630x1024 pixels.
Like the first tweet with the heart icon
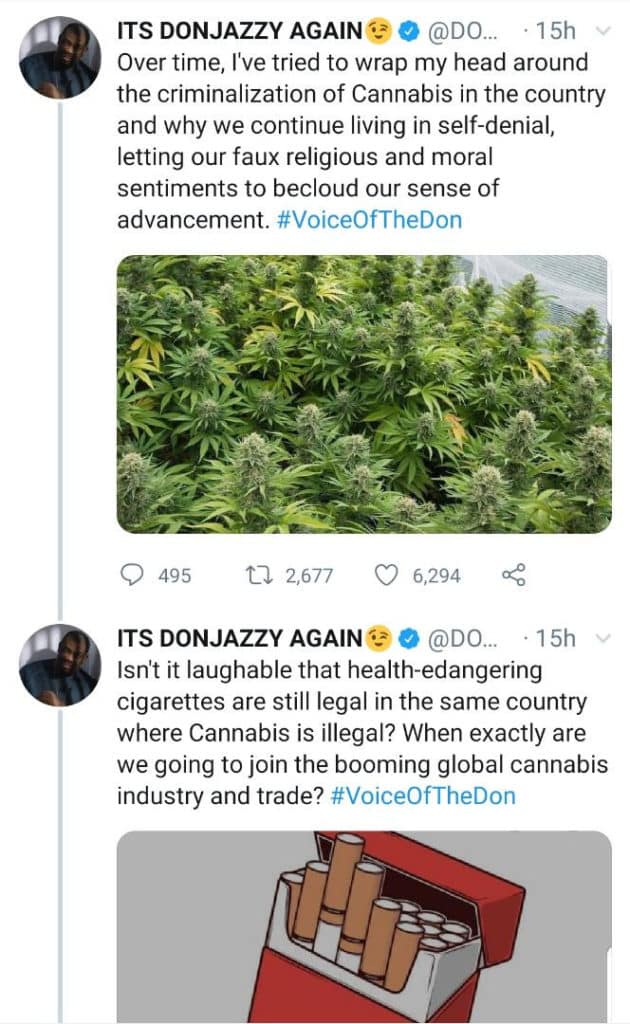pos(386,575)
